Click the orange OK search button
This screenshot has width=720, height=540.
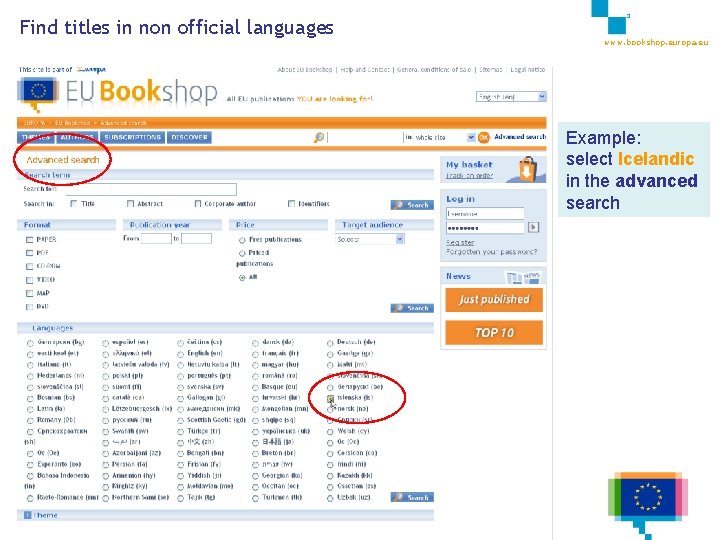(x=484, y=137)
